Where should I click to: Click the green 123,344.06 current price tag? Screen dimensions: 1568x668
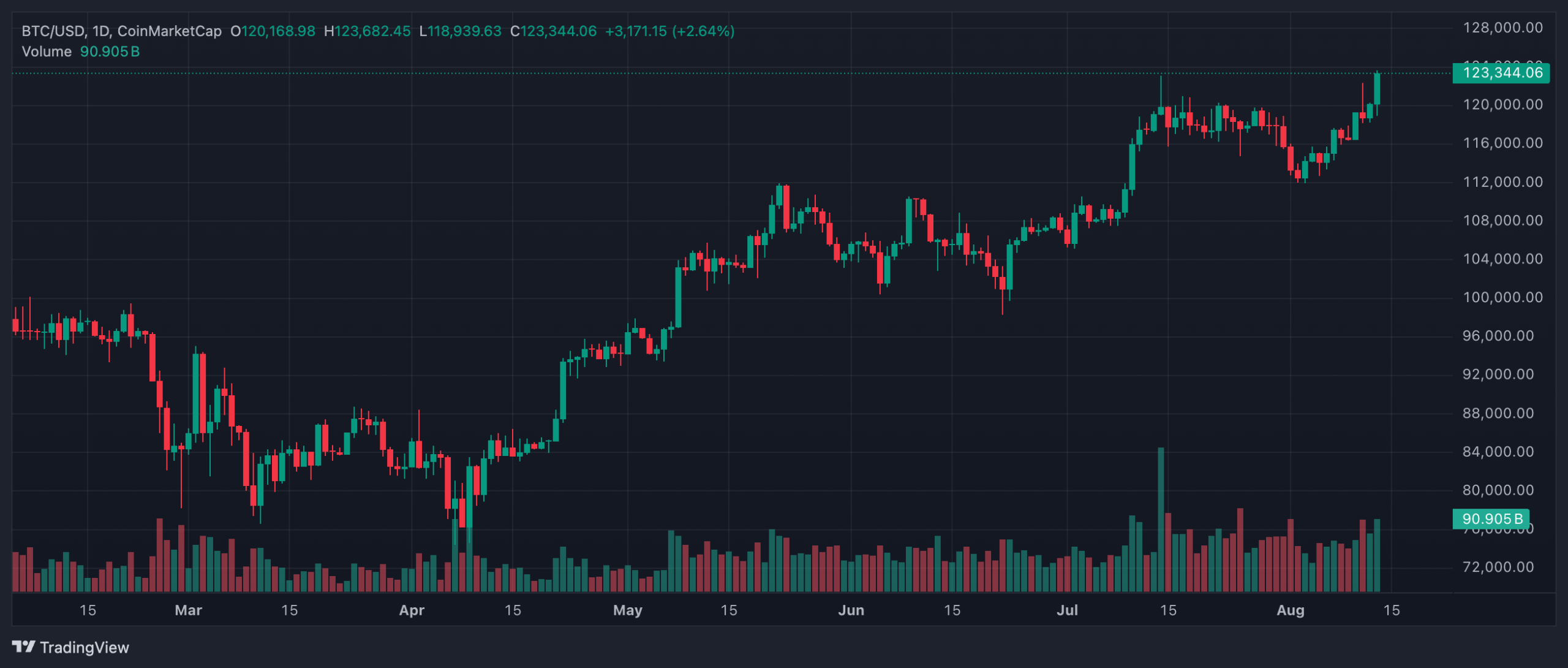point(1501,73)
